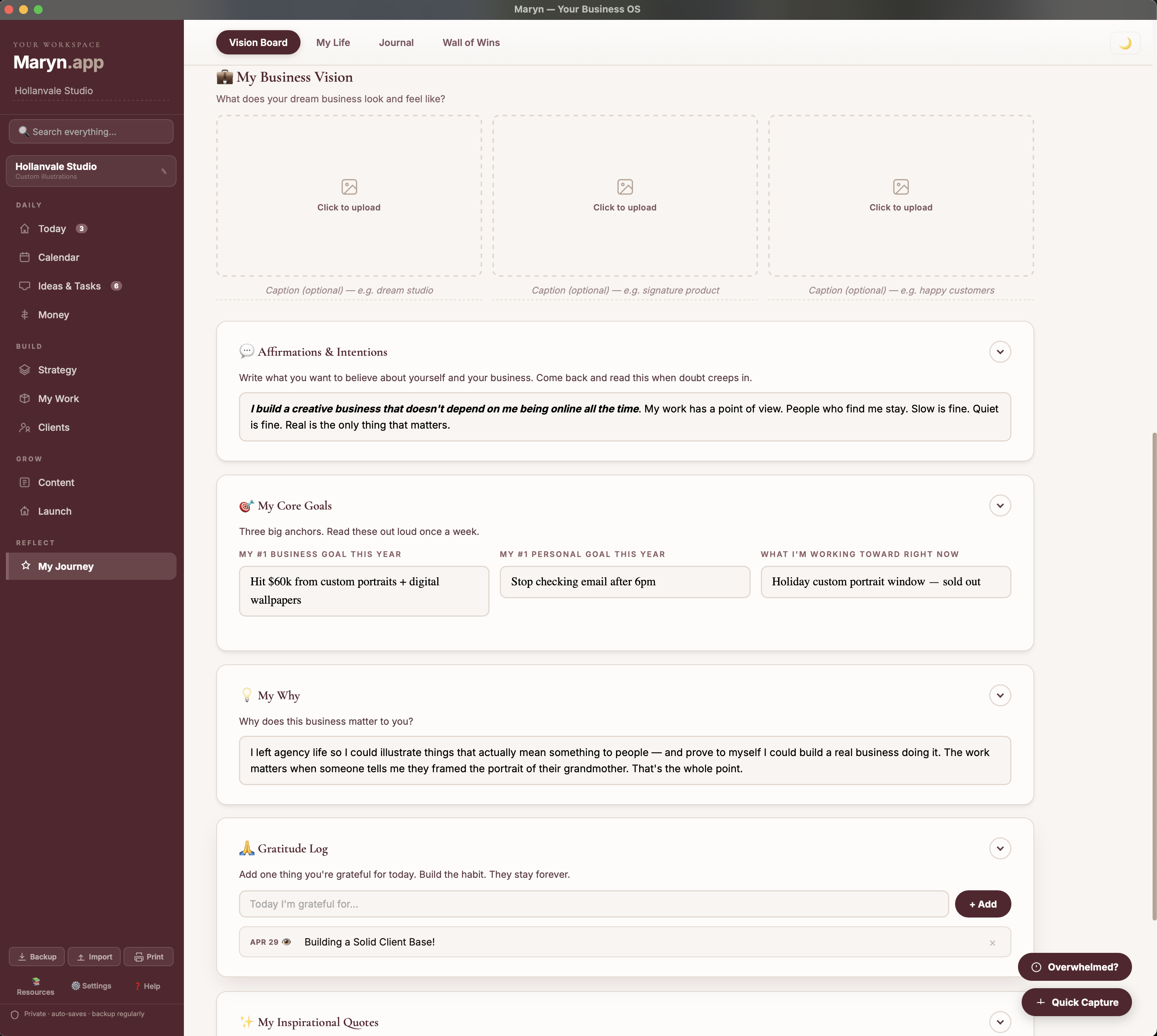
Task: Click the Search everything field
Action: pyautogui.click(x=91, y=131)
